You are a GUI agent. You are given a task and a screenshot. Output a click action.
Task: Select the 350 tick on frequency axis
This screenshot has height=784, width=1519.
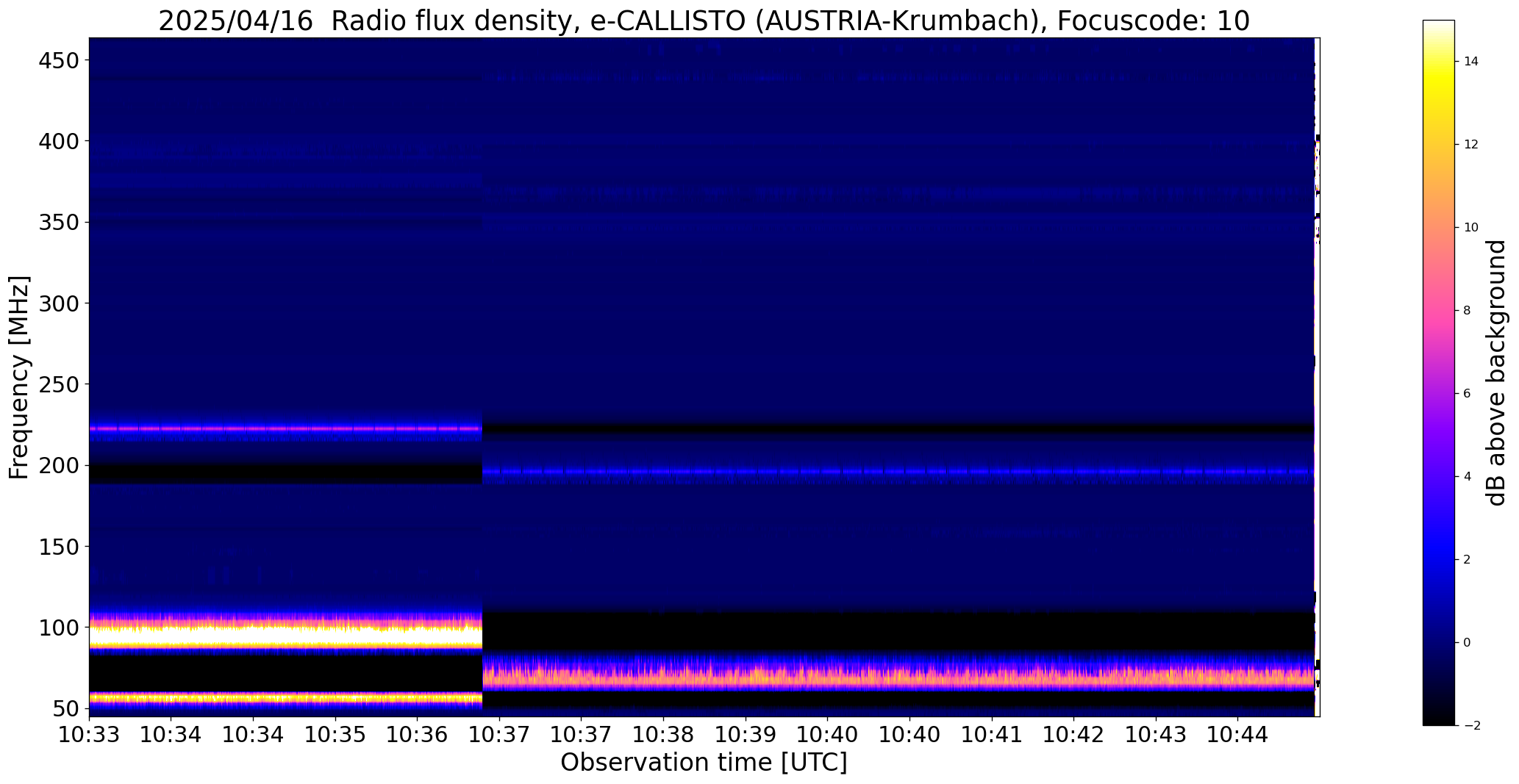point(58,222)
